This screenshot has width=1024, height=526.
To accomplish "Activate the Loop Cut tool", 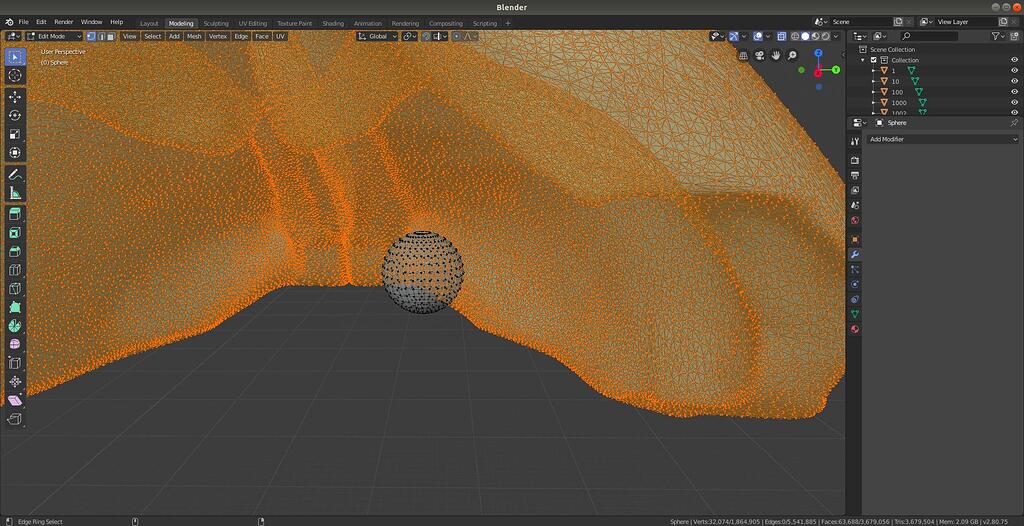I will coord(15,270).
